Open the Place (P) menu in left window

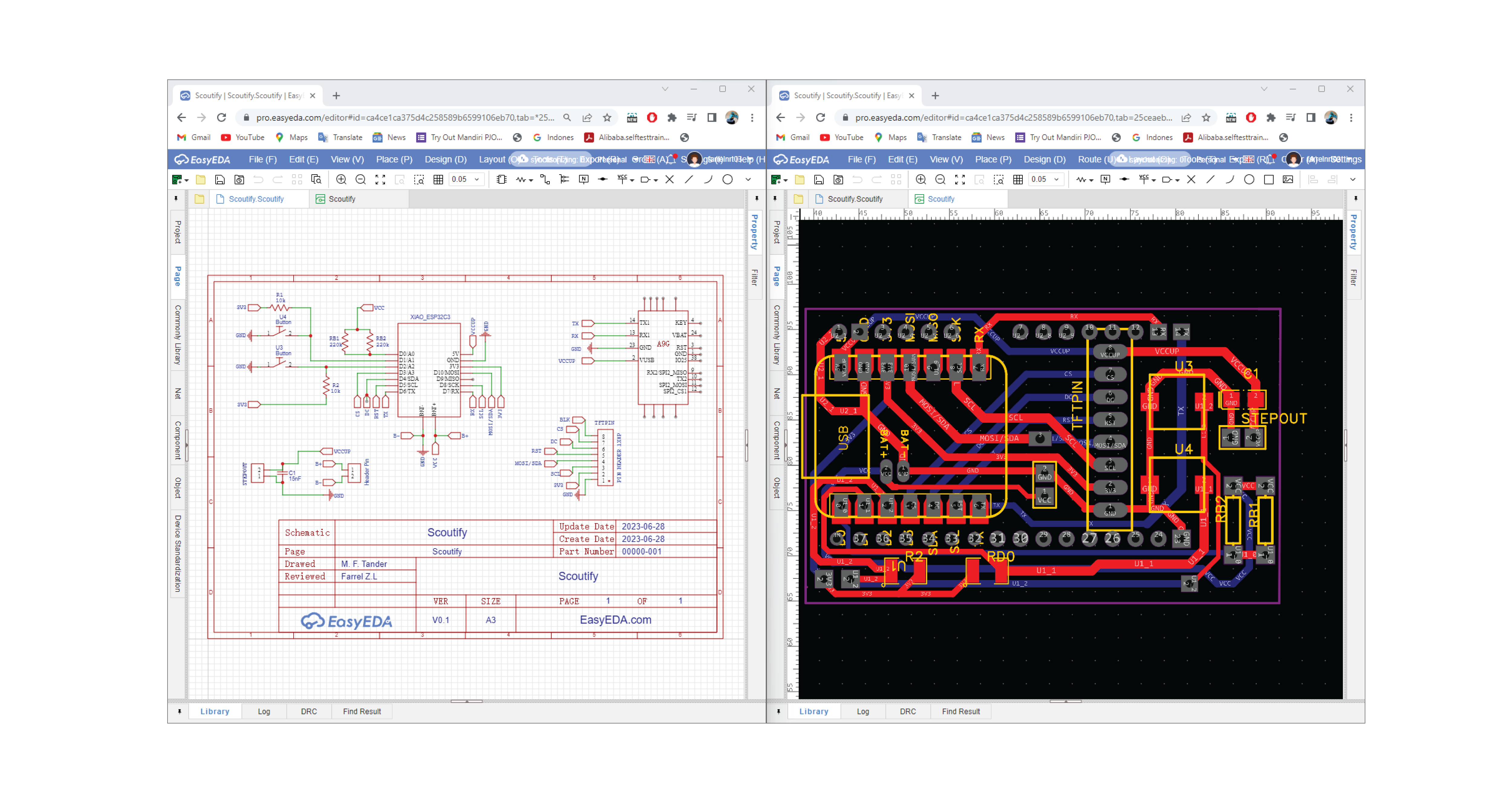(x=394, y=159)
